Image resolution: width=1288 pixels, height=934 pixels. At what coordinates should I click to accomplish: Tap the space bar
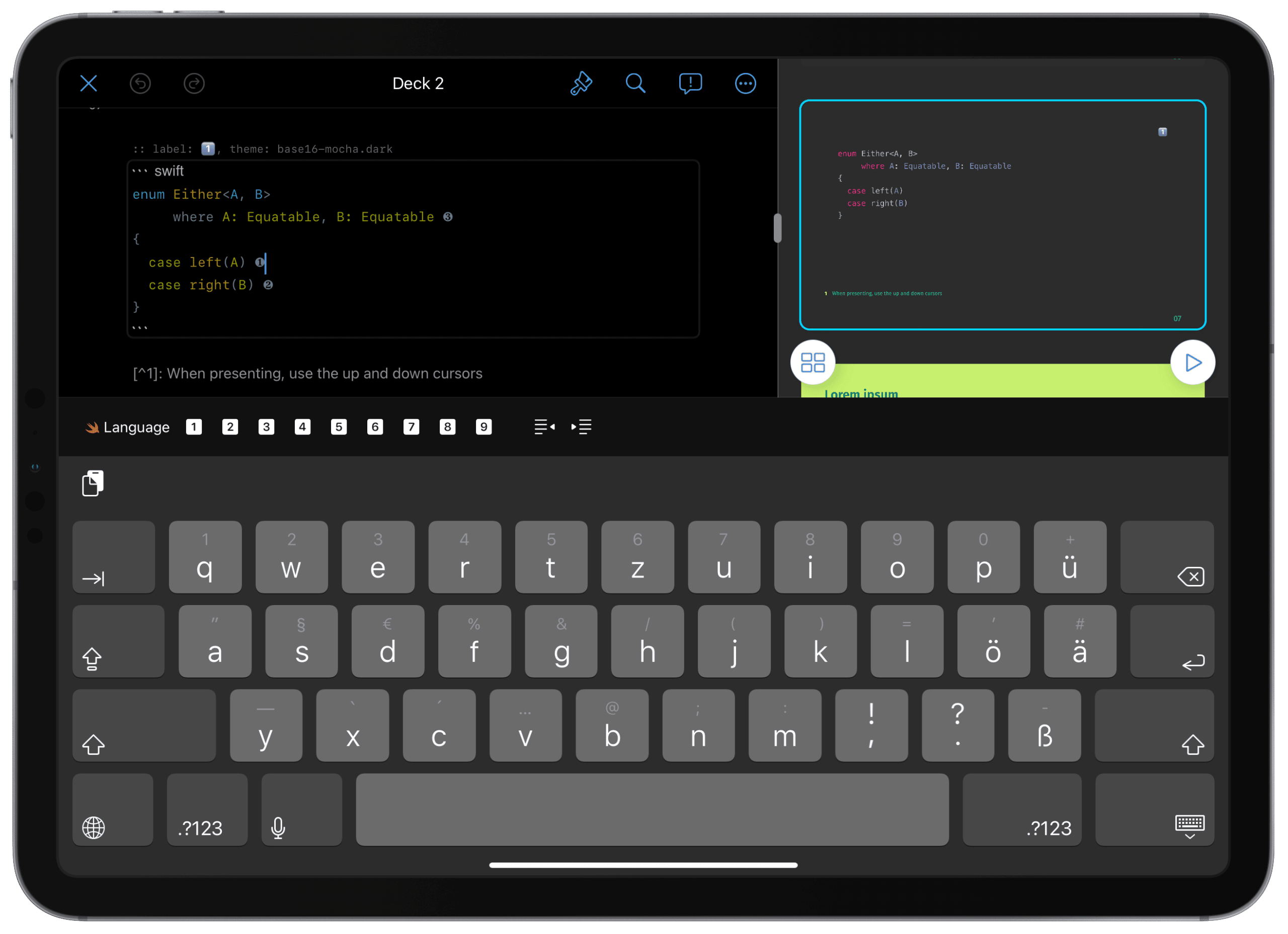(x=652, y=810)
